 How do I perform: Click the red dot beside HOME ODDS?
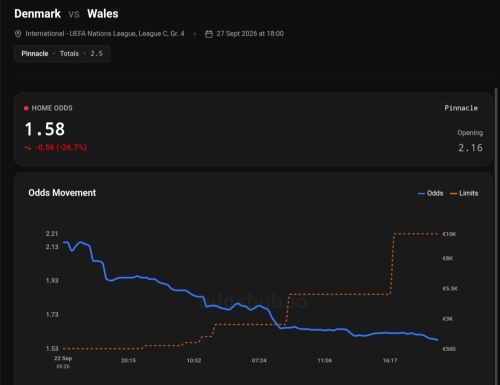point(26,108)
